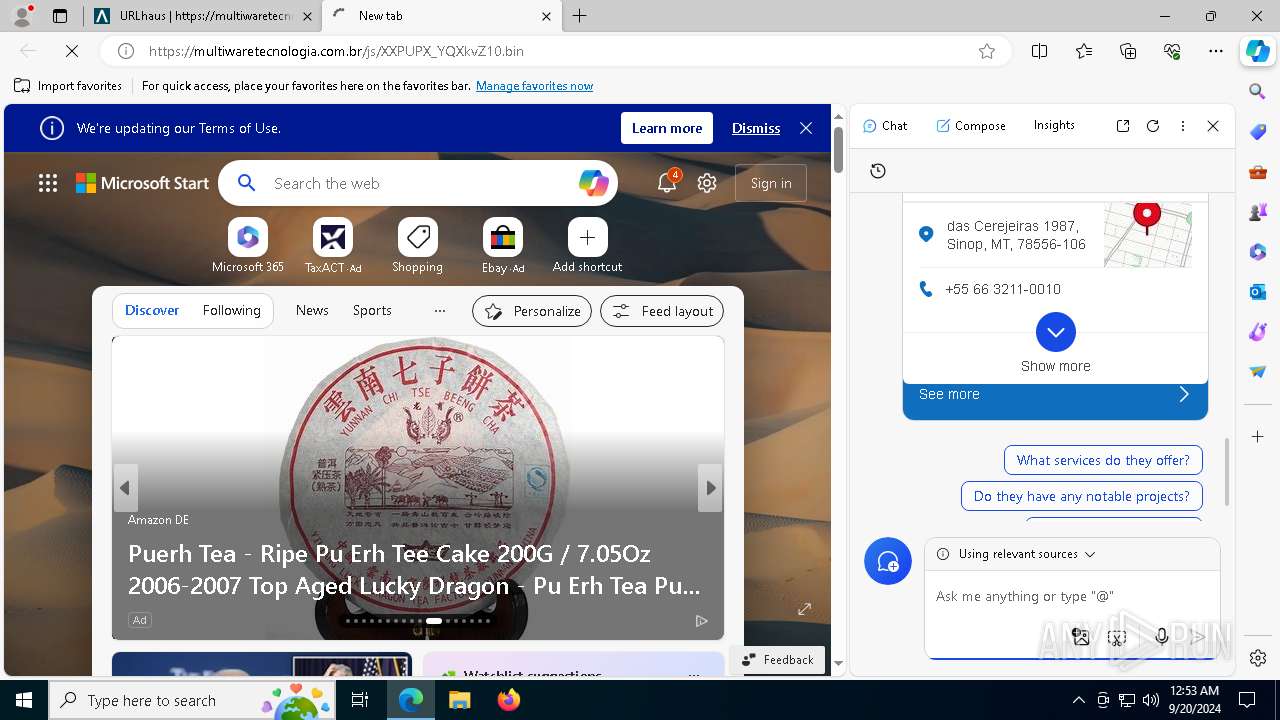Add an image to Copilot prompt
The width and height of the screenshot is (1280, 720).
point(1081,637)
